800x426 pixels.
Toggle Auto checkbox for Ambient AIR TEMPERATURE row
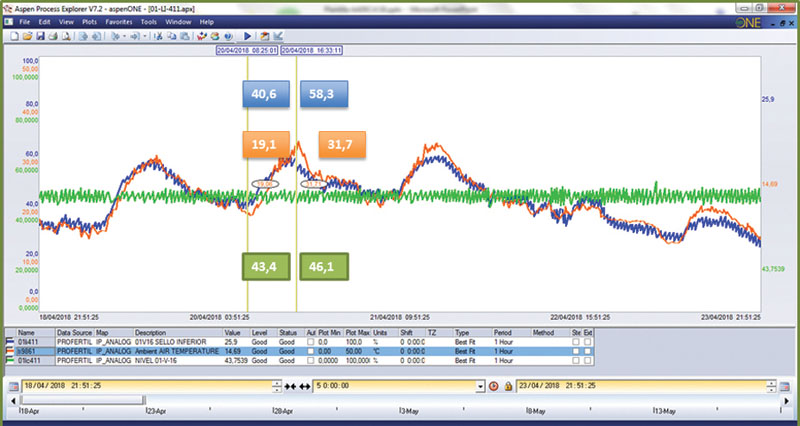(x=310, y=351)
